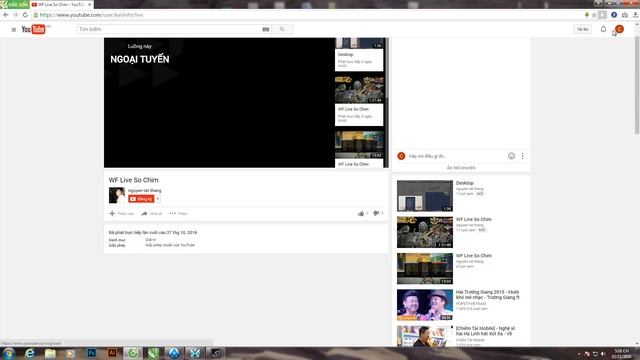Open the emoji picker in live chat
The image size is (640, 360).
[x=511, y=156]
